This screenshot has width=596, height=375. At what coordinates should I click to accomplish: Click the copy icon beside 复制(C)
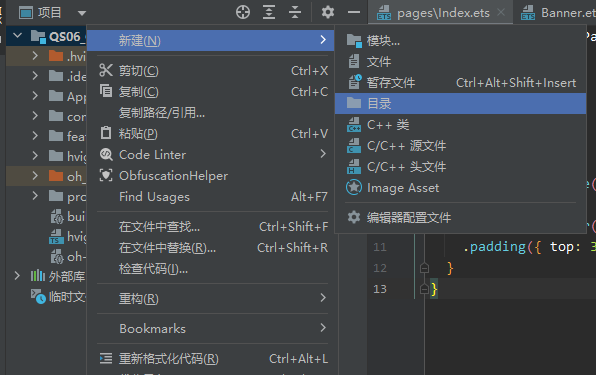pos(106,91)
